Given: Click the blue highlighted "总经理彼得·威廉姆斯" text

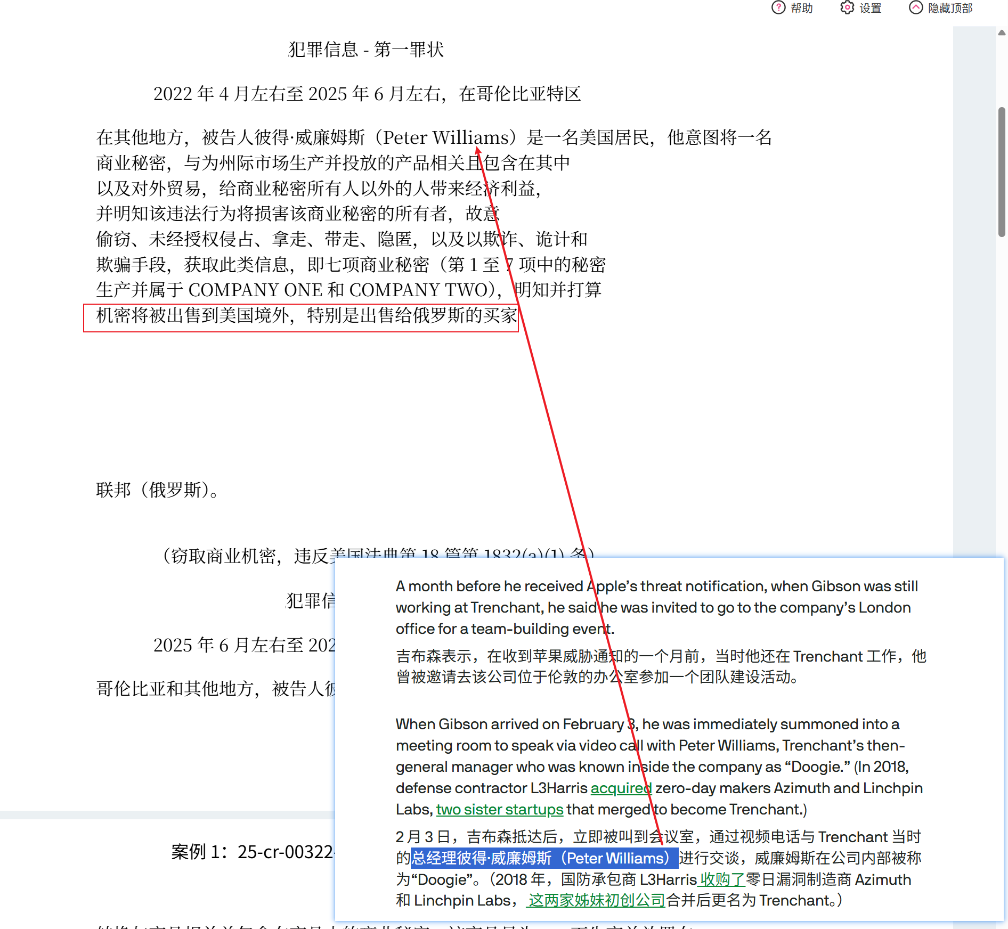Looking at the screenshot, I should click(544, 859).
